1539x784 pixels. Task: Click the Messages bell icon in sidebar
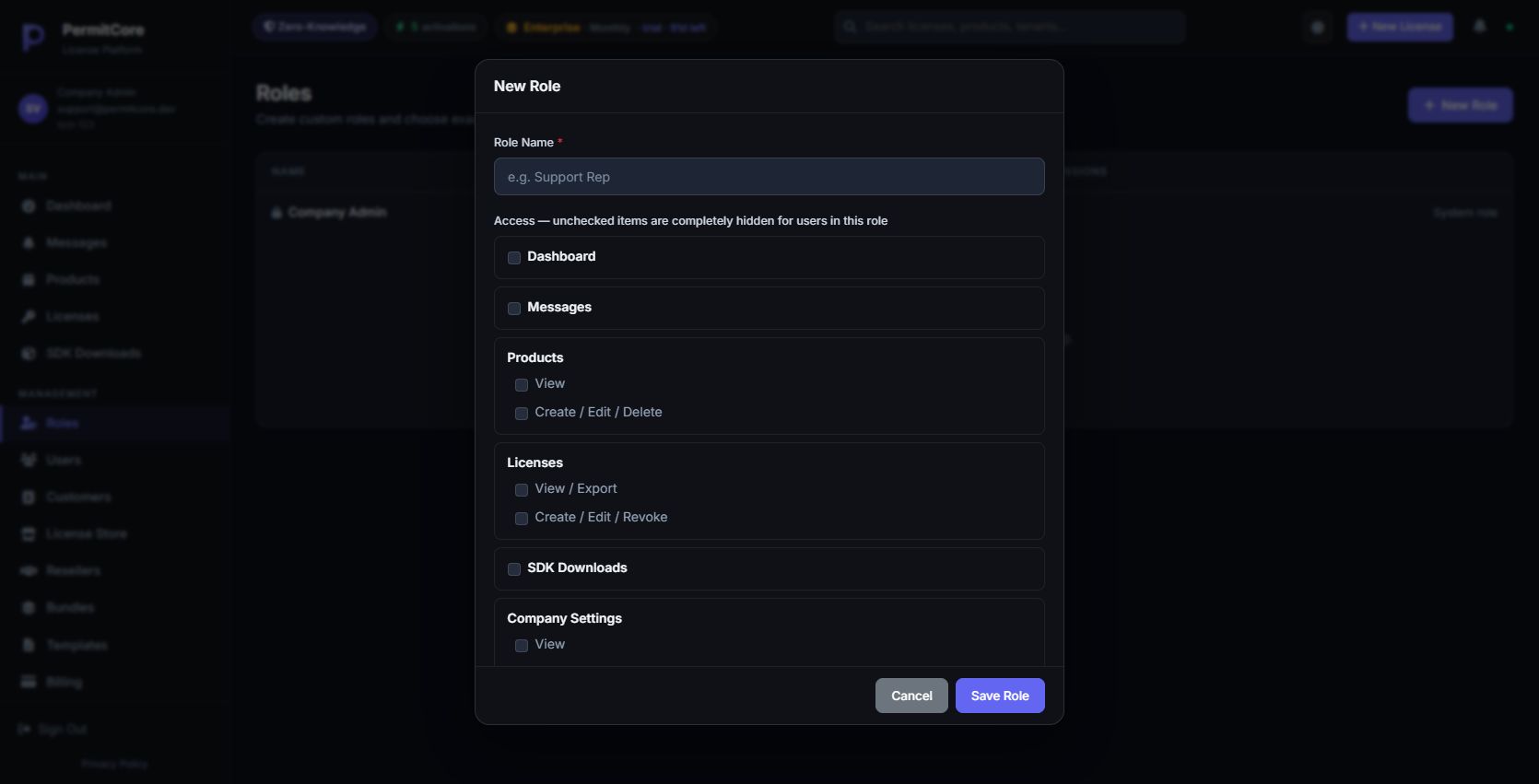29,242
